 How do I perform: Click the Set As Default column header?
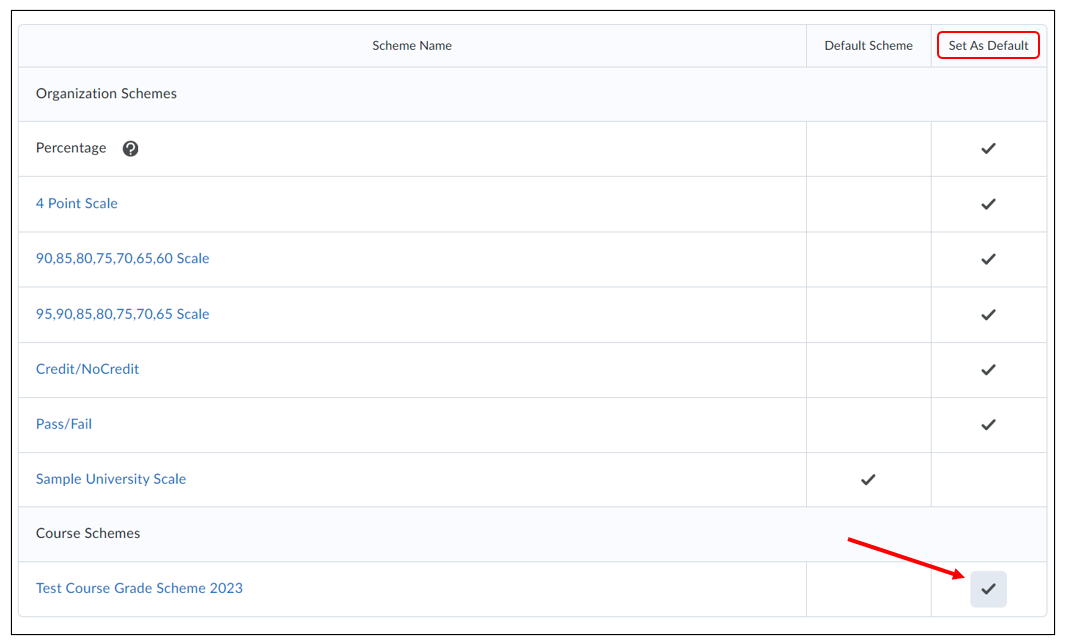(x=988, y=45)
